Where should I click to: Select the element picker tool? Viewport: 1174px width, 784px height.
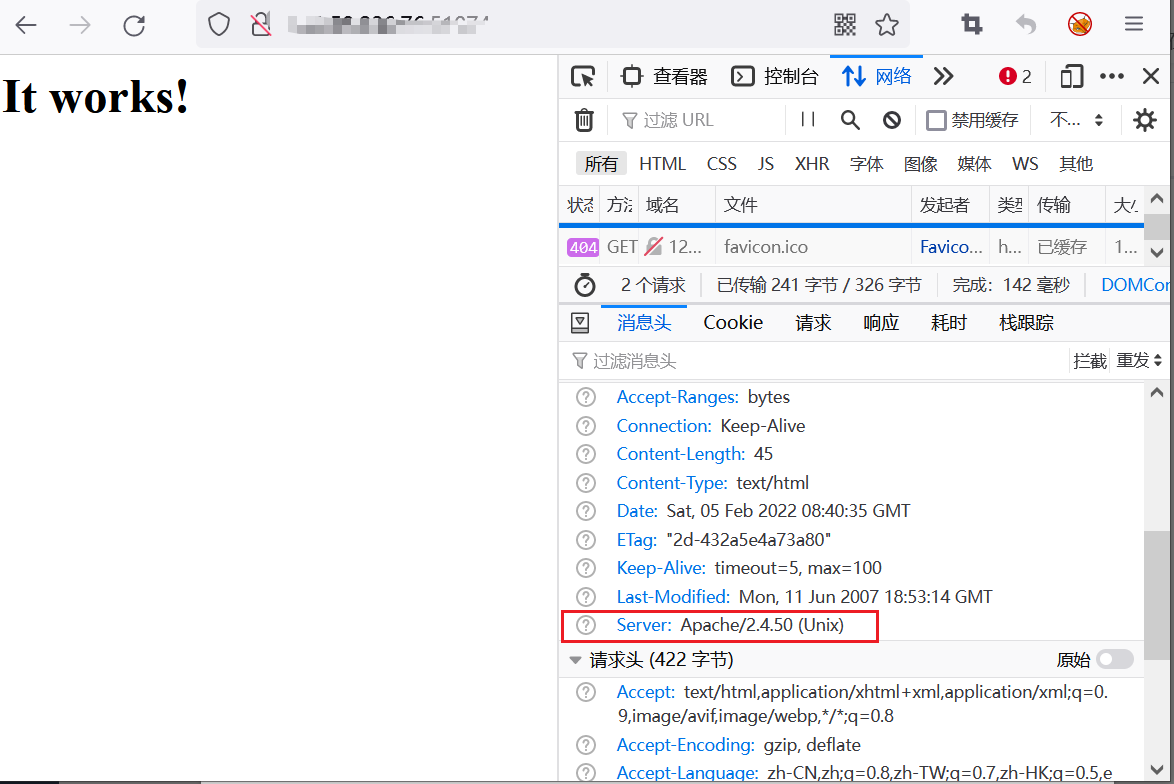point(583,75)
